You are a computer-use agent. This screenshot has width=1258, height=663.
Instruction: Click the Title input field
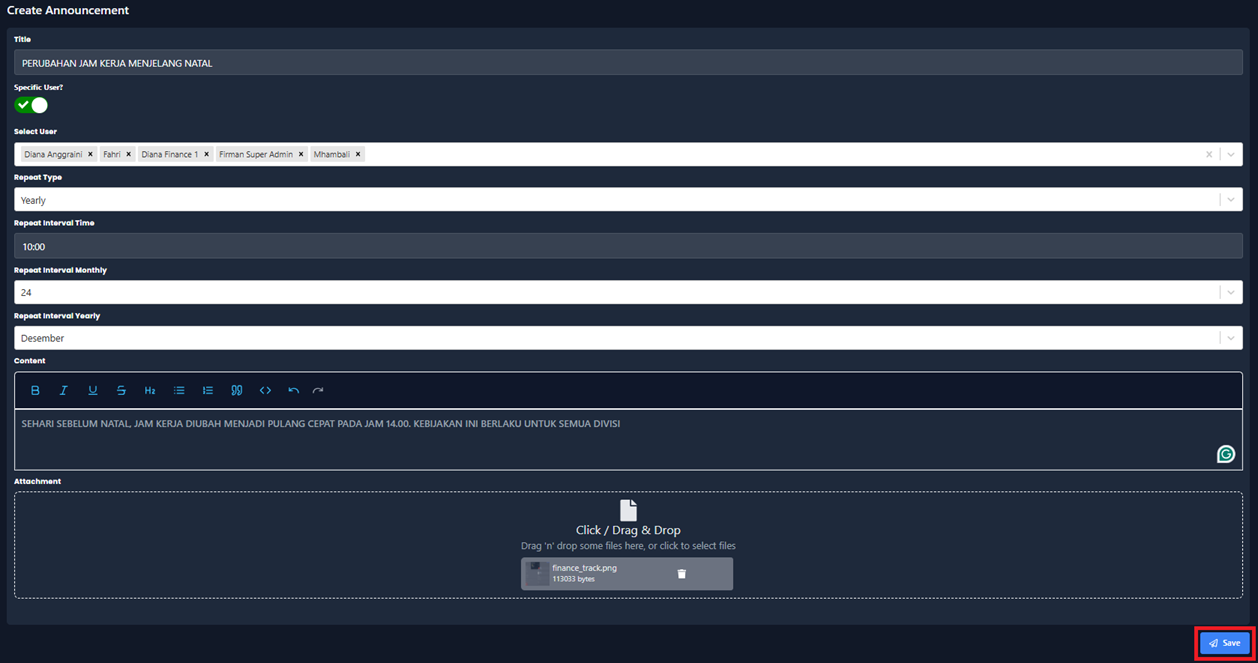tap(628, 63)
